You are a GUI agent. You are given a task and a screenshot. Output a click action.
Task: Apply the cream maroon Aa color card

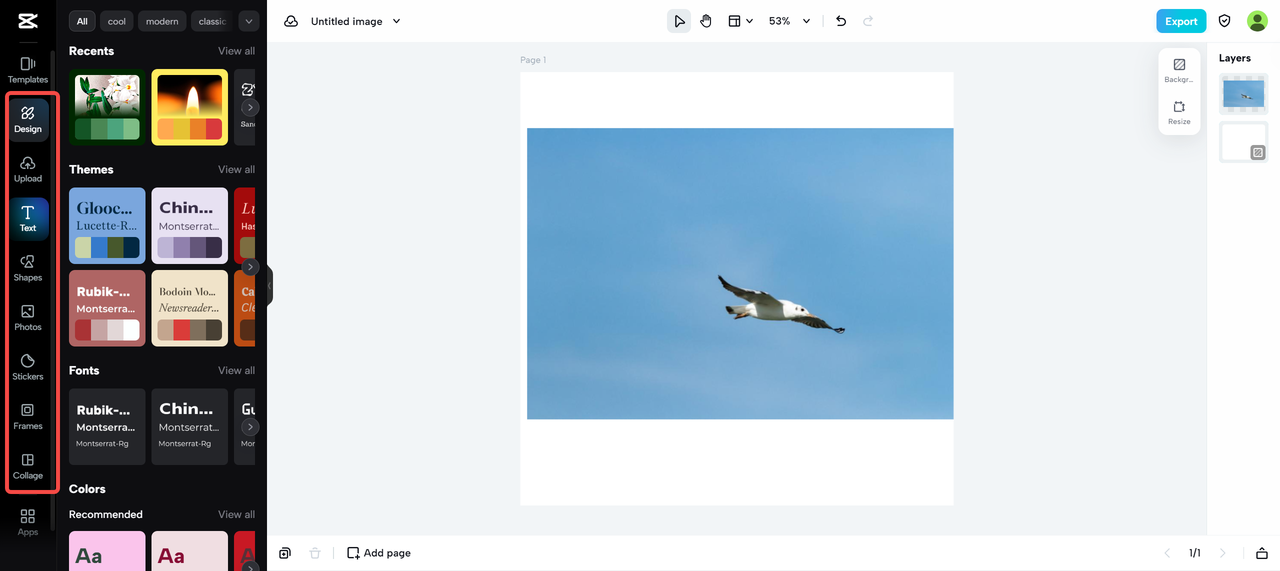tap(189, 551)
